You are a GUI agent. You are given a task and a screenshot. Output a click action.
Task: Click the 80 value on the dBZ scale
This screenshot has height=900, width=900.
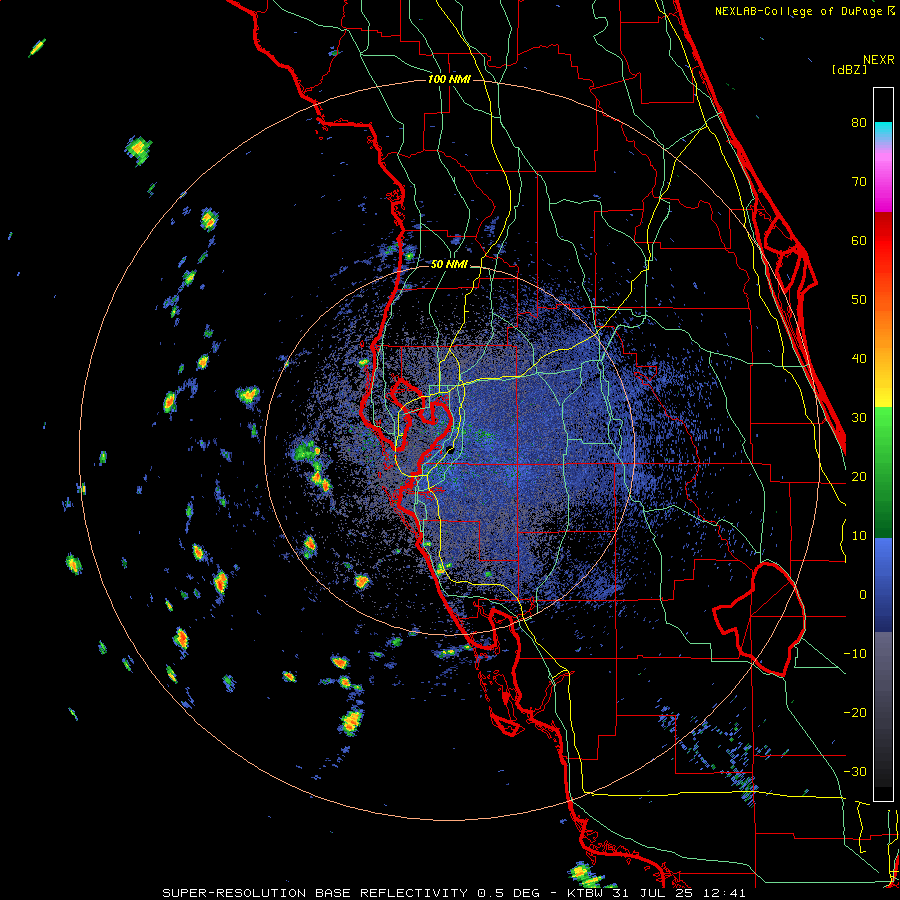tap(859, 122)
